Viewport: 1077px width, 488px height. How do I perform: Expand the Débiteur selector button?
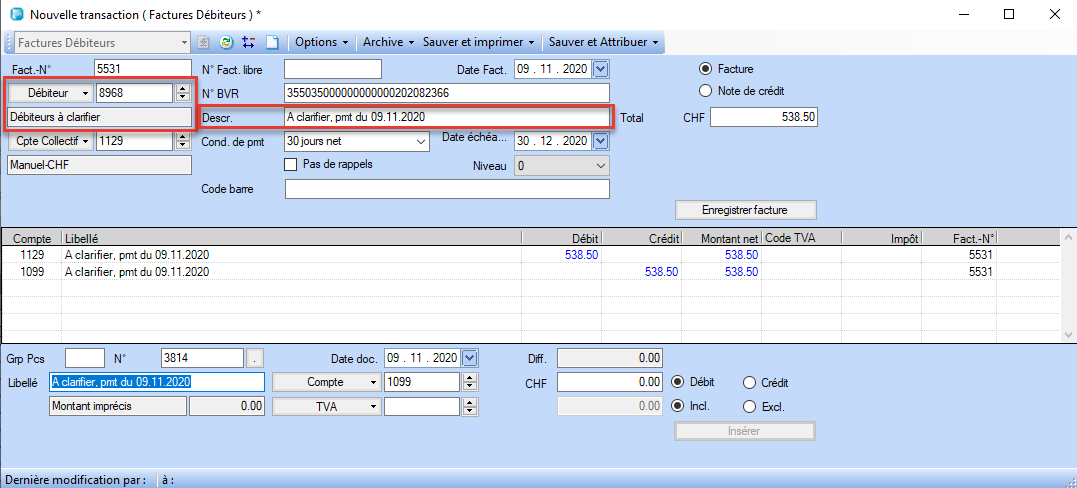click(50, 92)
